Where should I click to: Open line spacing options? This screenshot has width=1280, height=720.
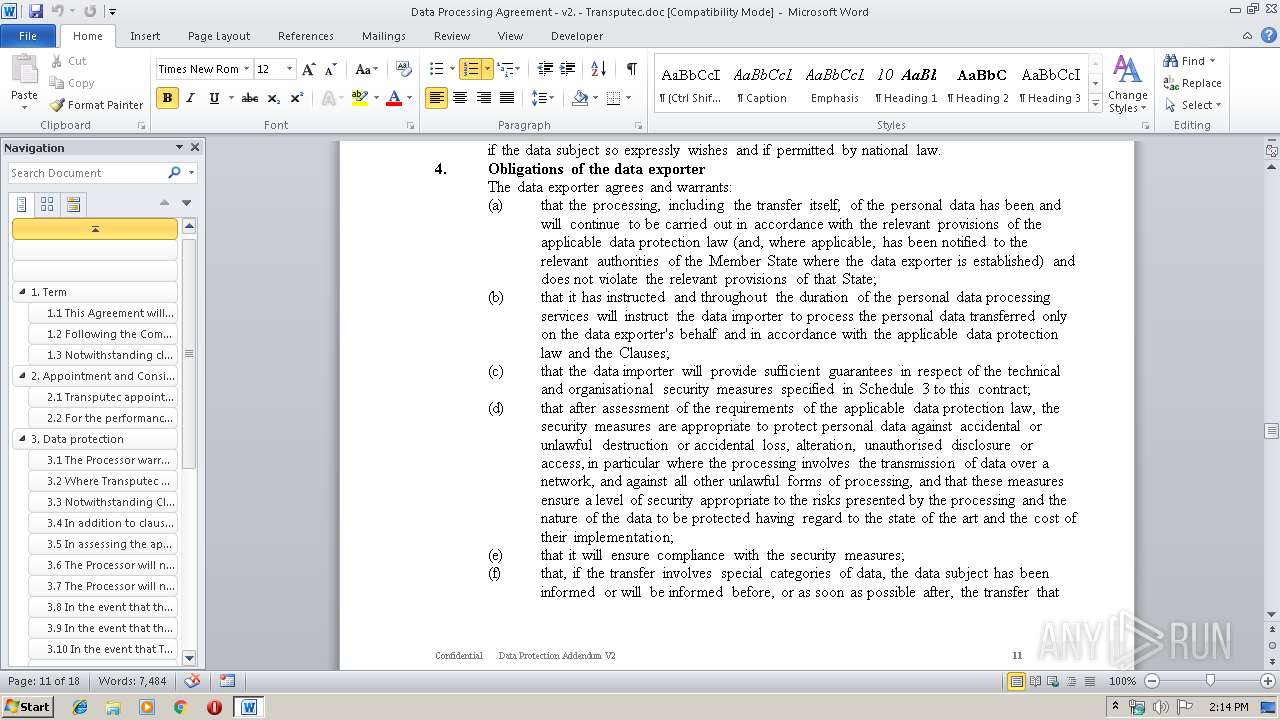click(542, 98)
